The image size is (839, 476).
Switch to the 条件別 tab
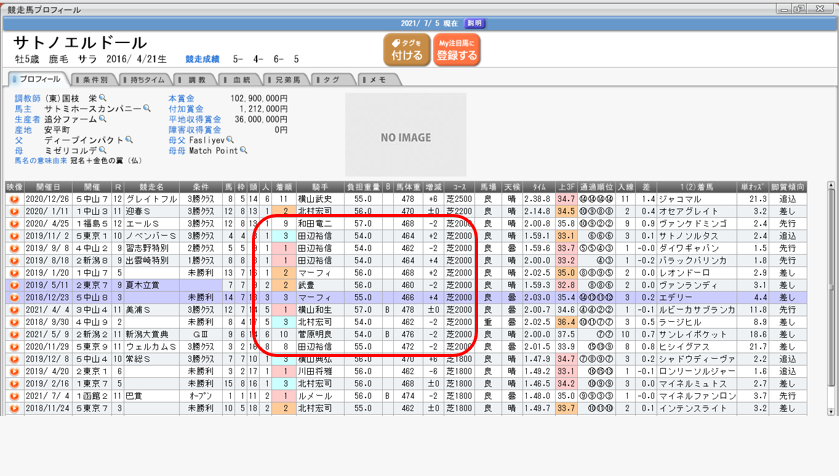pos(93,79)
